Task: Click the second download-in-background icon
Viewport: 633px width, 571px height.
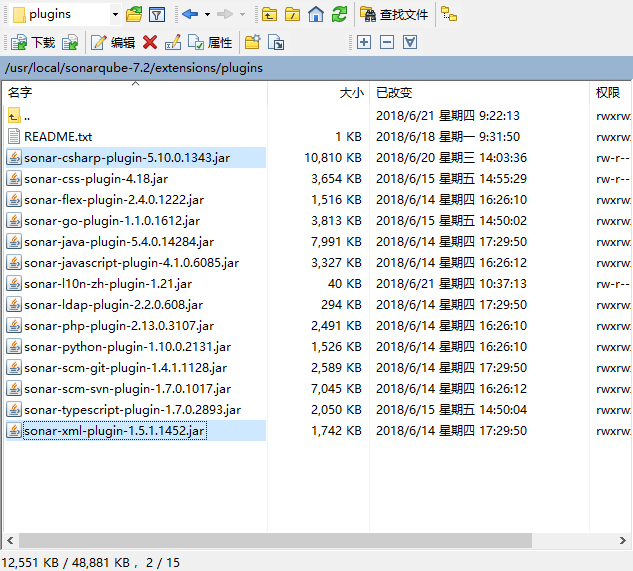Action: pos(70,42)
